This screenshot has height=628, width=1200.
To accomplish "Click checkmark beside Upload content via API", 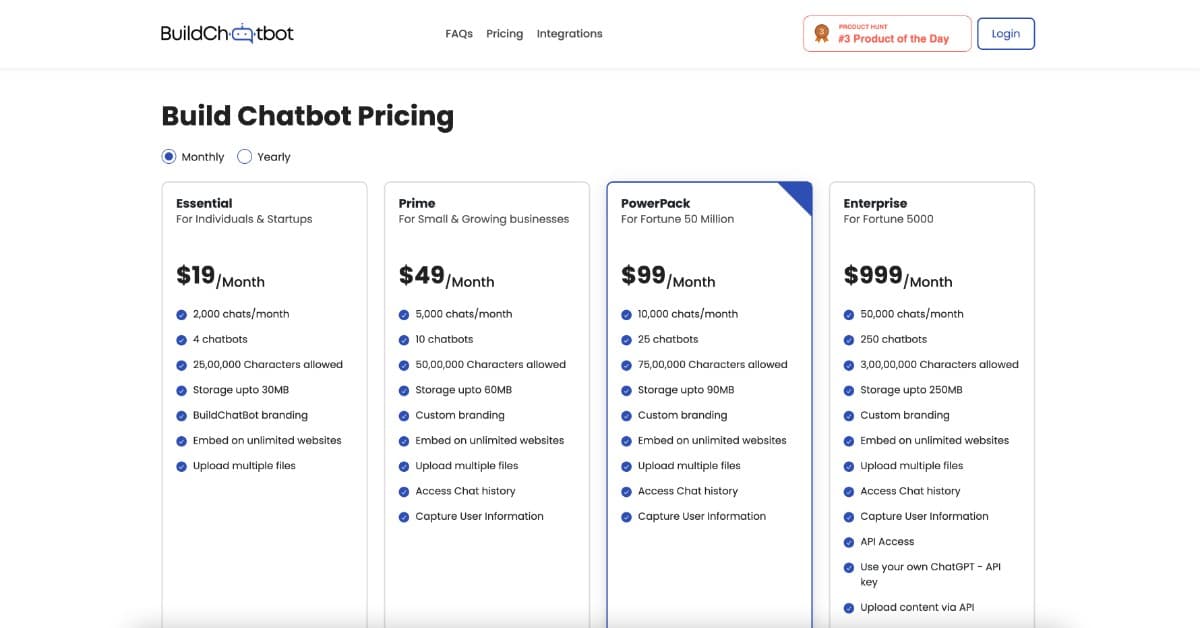I will click(x=849, y=608).
